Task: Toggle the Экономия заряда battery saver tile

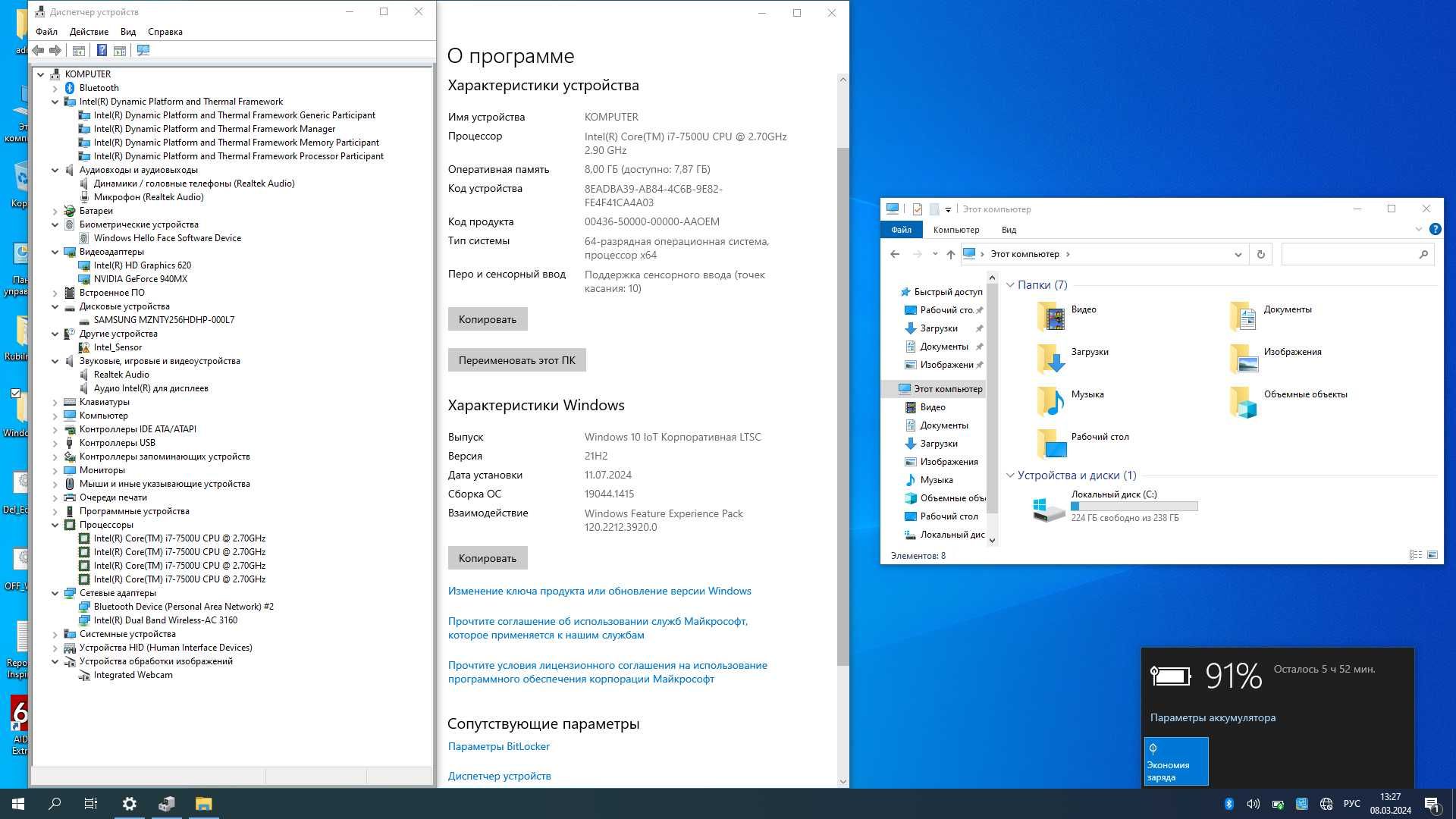Action: point(1175,761)
